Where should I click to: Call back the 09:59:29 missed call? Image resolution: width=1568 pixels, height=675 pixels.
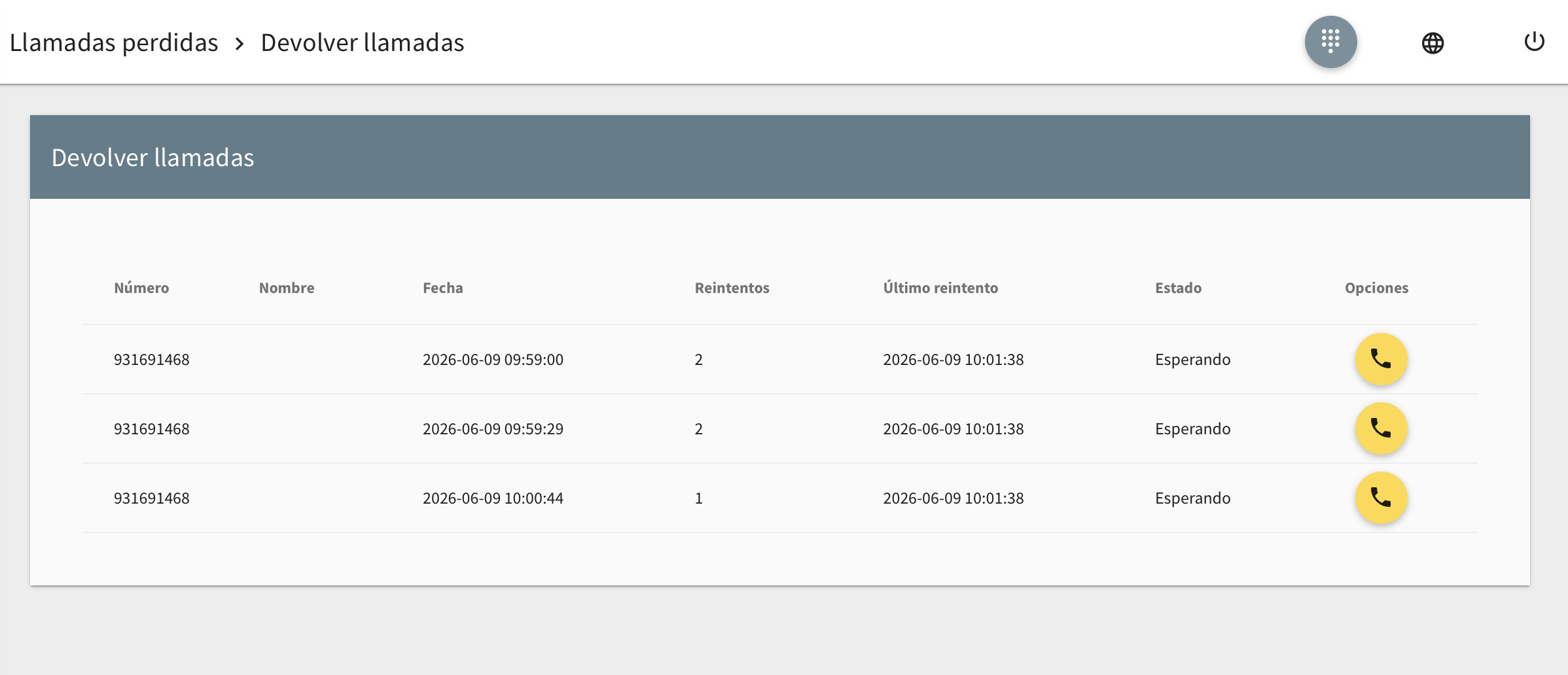click(1381, 428)
